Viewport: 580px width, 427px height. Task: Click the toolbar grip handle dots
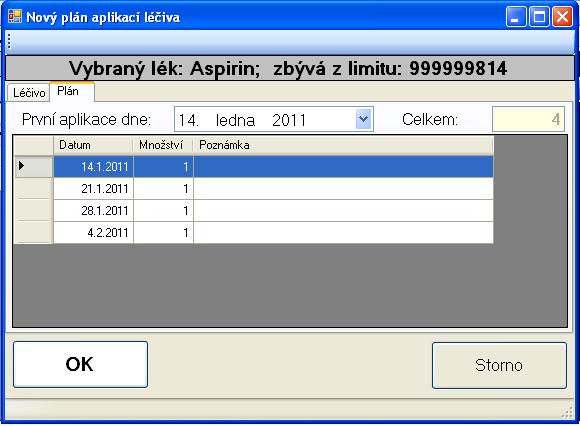point(9,42)
